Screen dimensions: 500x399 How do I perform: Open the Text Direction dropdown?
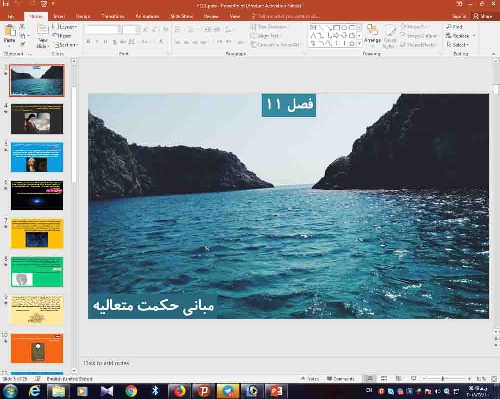[x=269, y=27]
